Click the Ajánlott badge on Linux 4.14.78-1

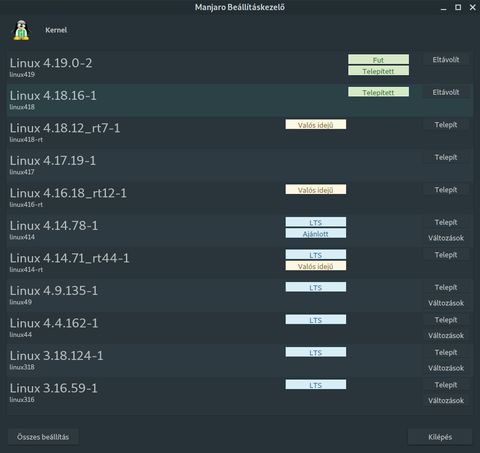(x=316, y=233)
